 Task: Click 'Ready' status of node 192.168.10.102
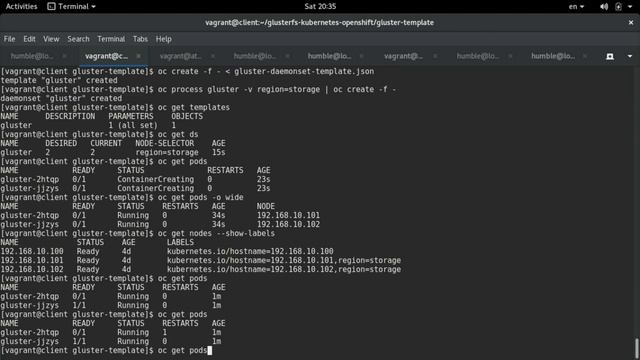pyautogui.click(x=88, y=269)
